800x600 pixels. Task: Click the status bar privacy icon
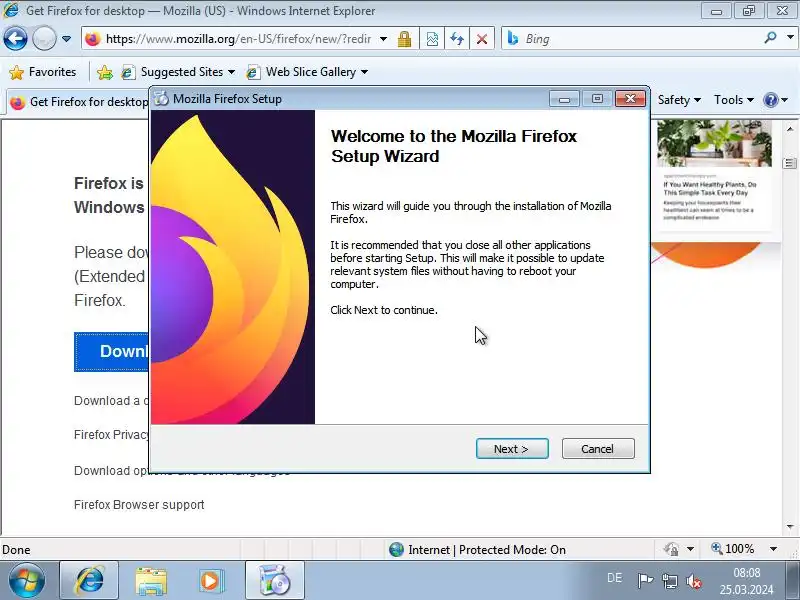[672, 549]
